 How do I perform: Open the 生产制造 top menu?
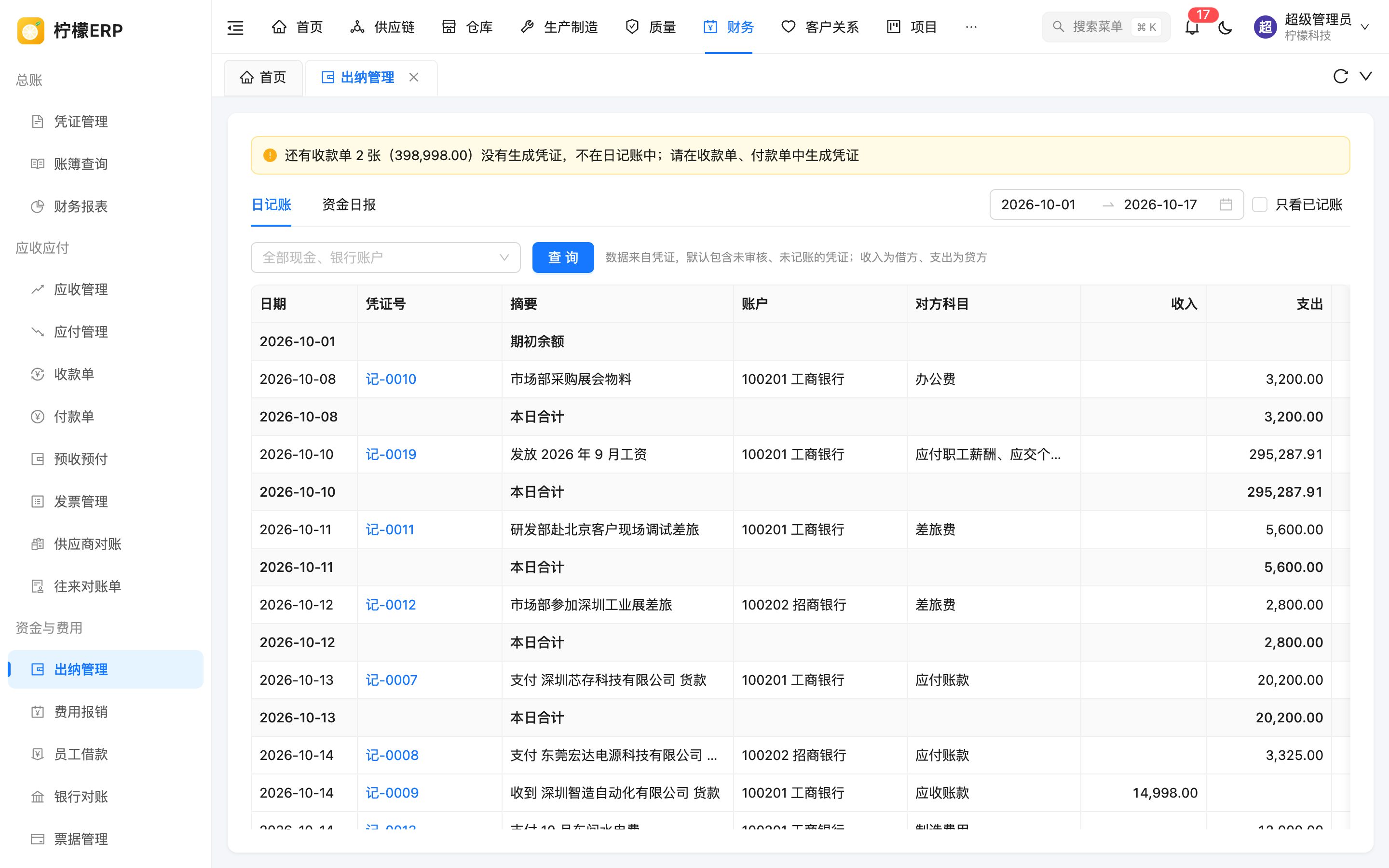(x=559, y=27)
